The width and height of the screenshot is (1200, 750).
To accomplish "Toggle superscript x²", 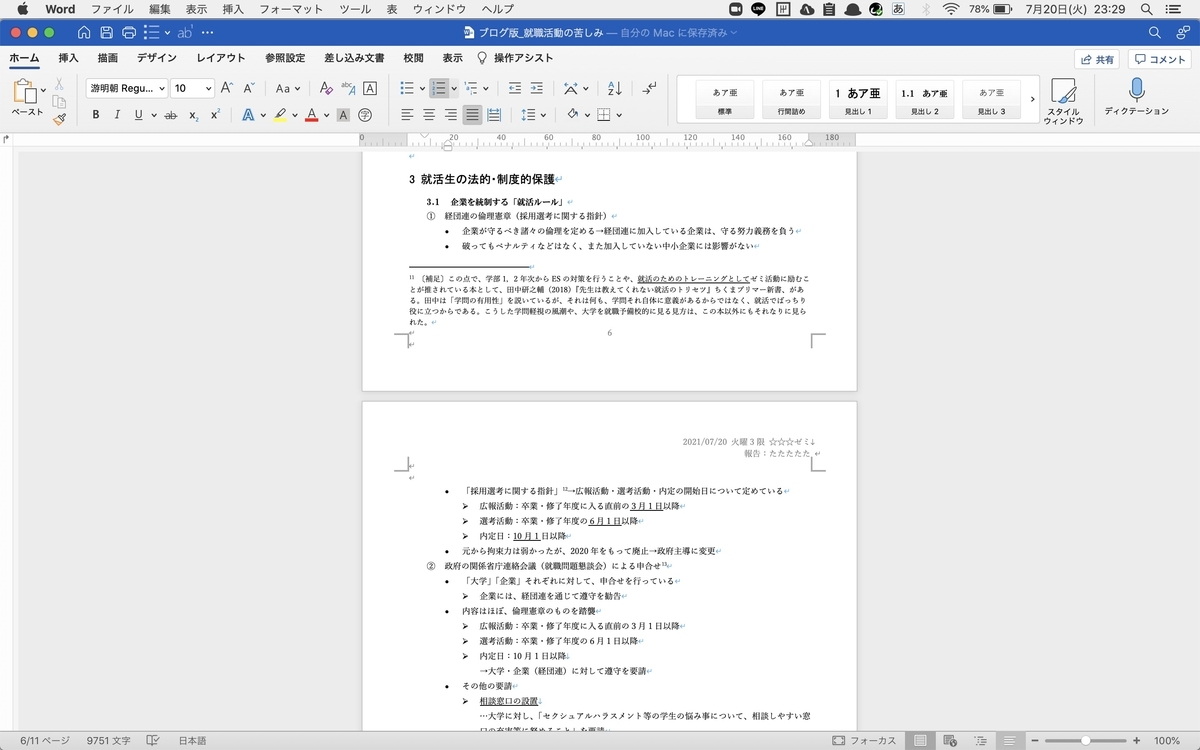I will click(x=215, y=115).
